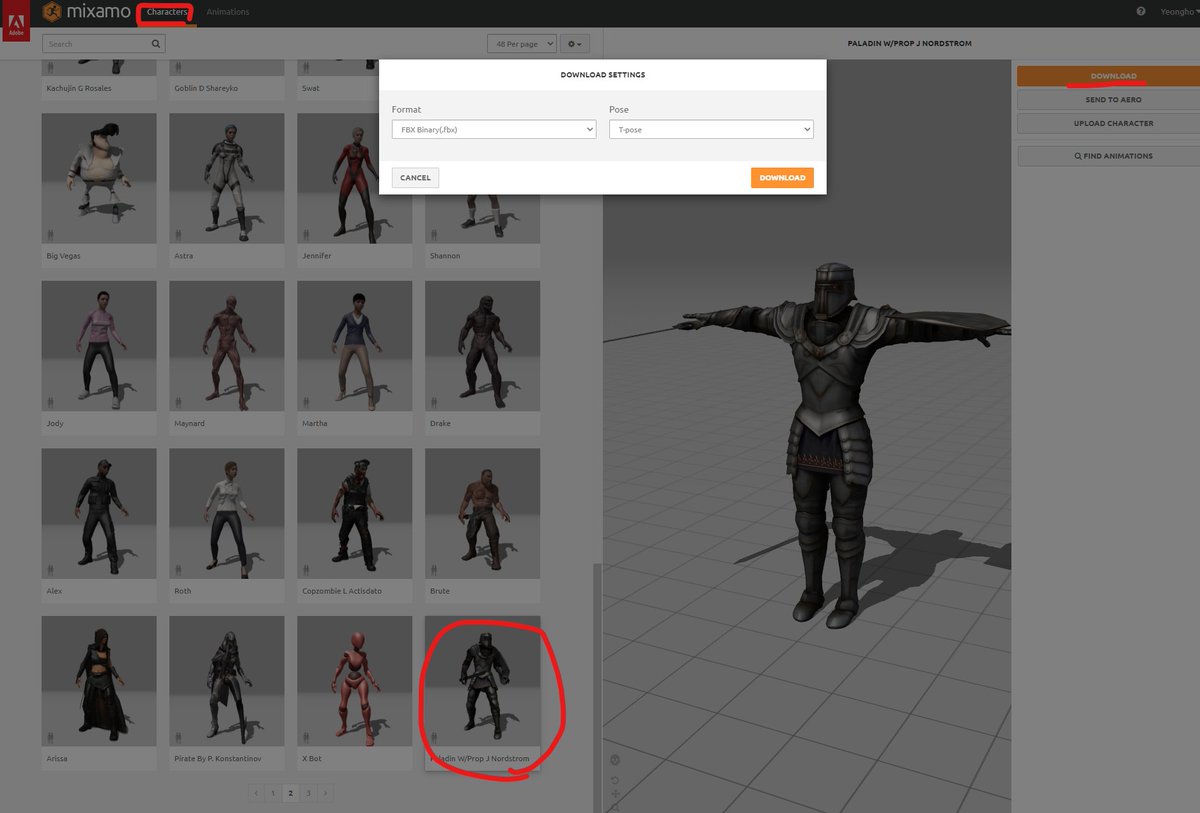Click the reset rotation icon in 3D viewer
This screenshot has width=1200, height=813.
(614, 780)
